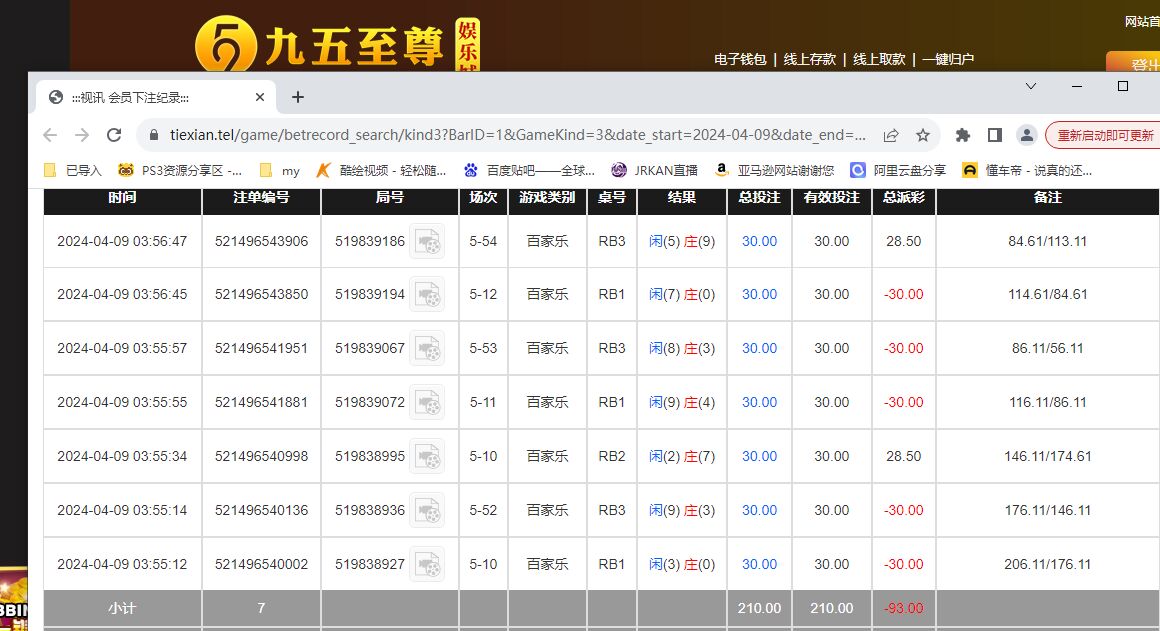Toggle the browser side panel icon
This screenshot has width=1160, height=631.
[x=994, y=135]
